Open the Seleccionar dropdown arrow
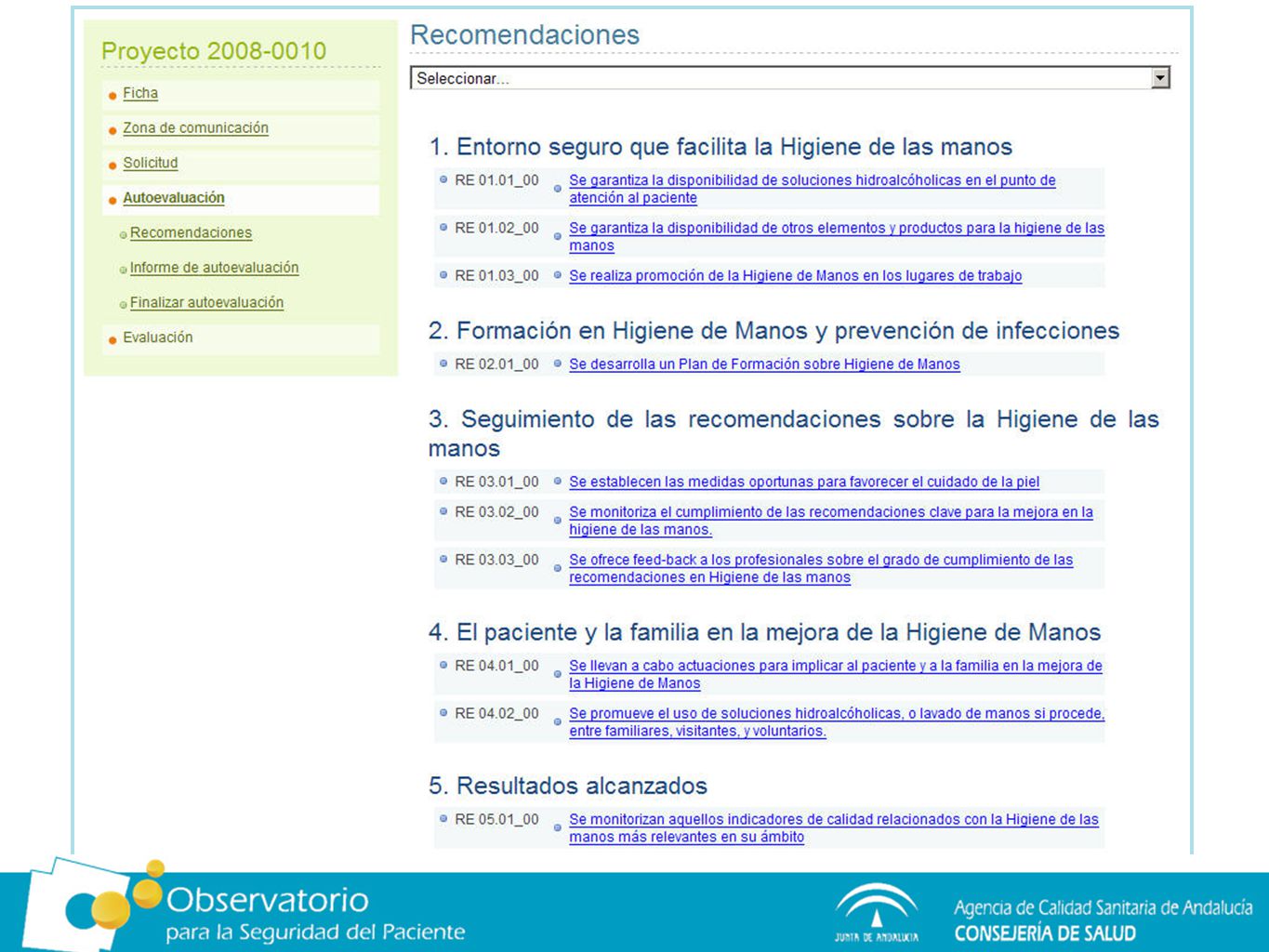 tap(1159, 78)
